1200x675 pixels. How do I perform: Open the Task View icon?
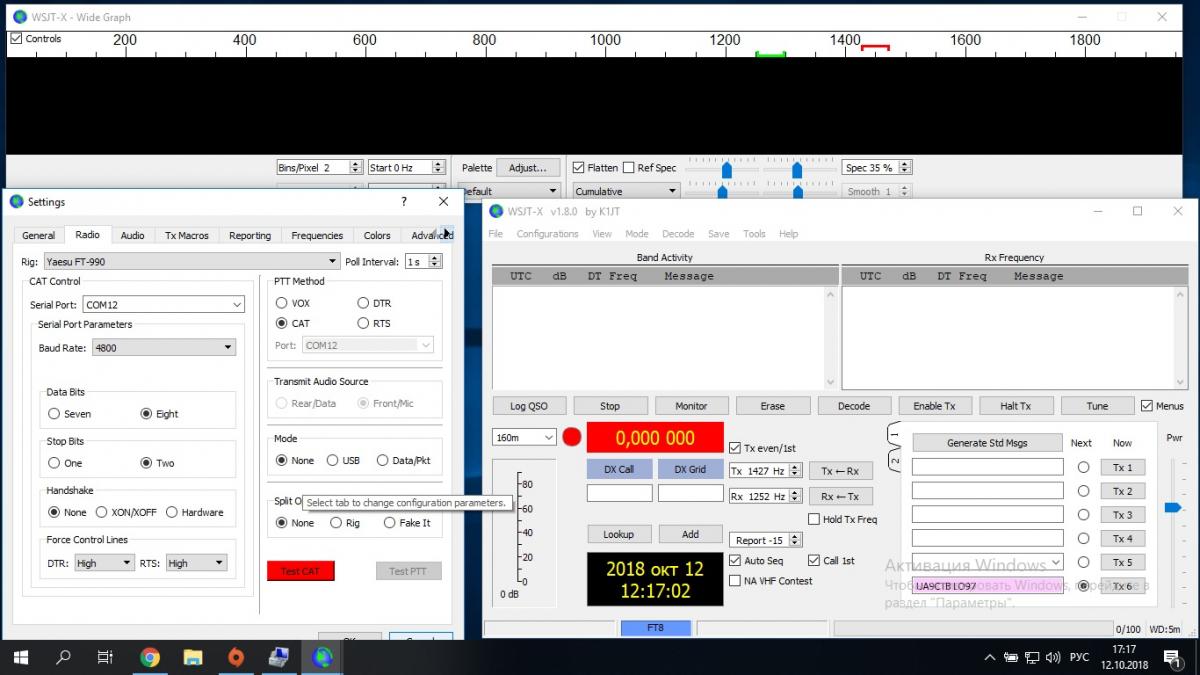106,657
